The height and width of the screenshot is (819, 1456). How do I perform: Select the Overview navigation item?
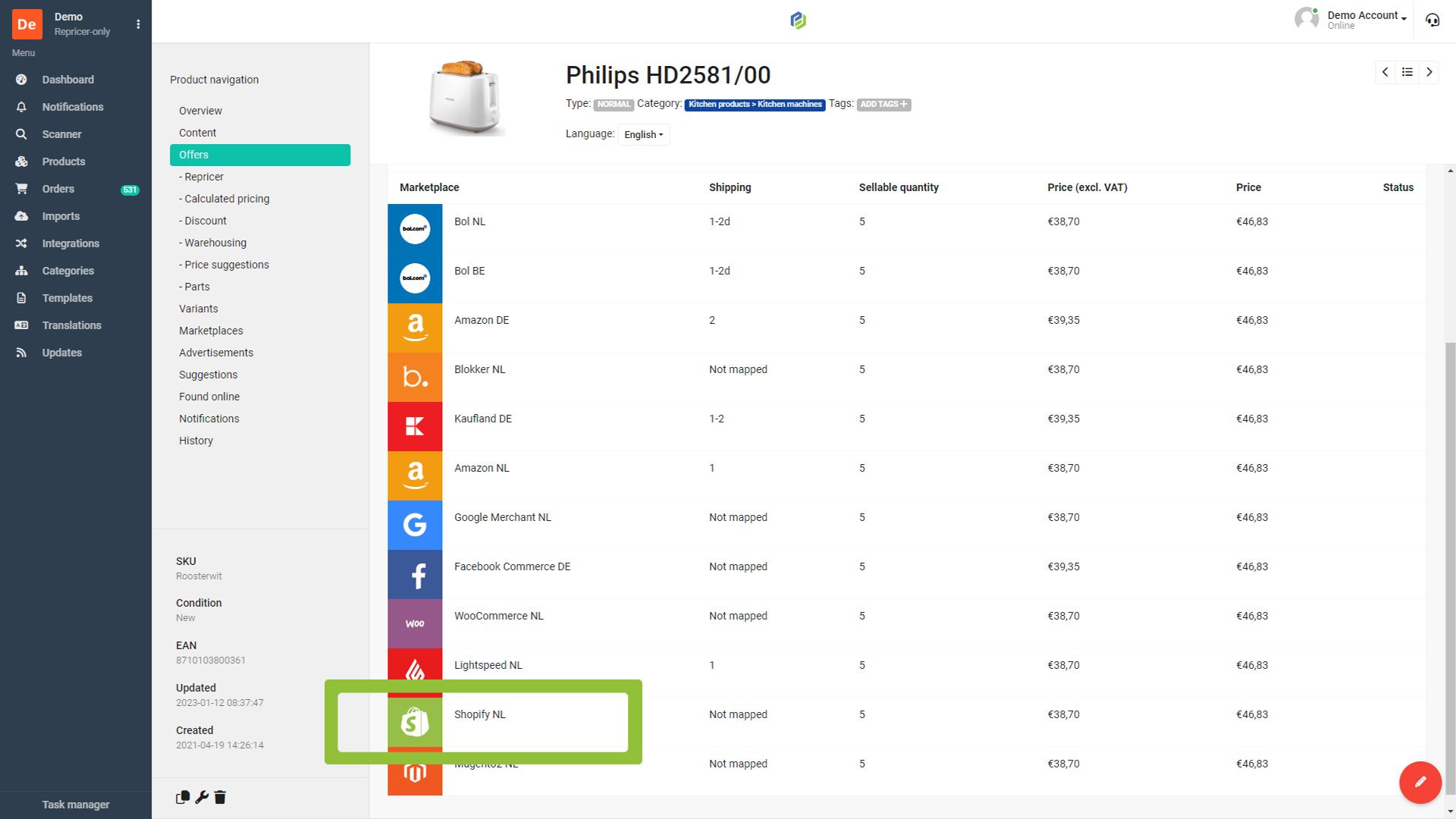[x=199, y=110]
